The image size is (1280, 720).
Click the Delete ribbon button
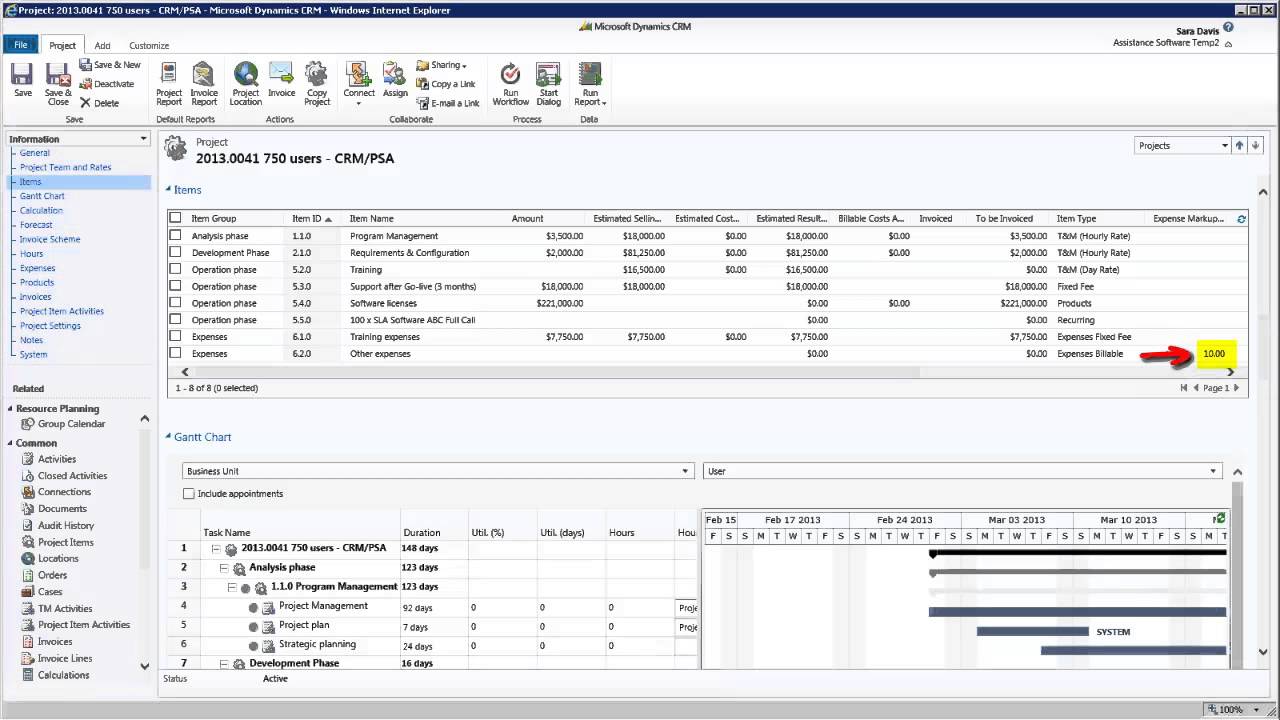pos(99,103)
